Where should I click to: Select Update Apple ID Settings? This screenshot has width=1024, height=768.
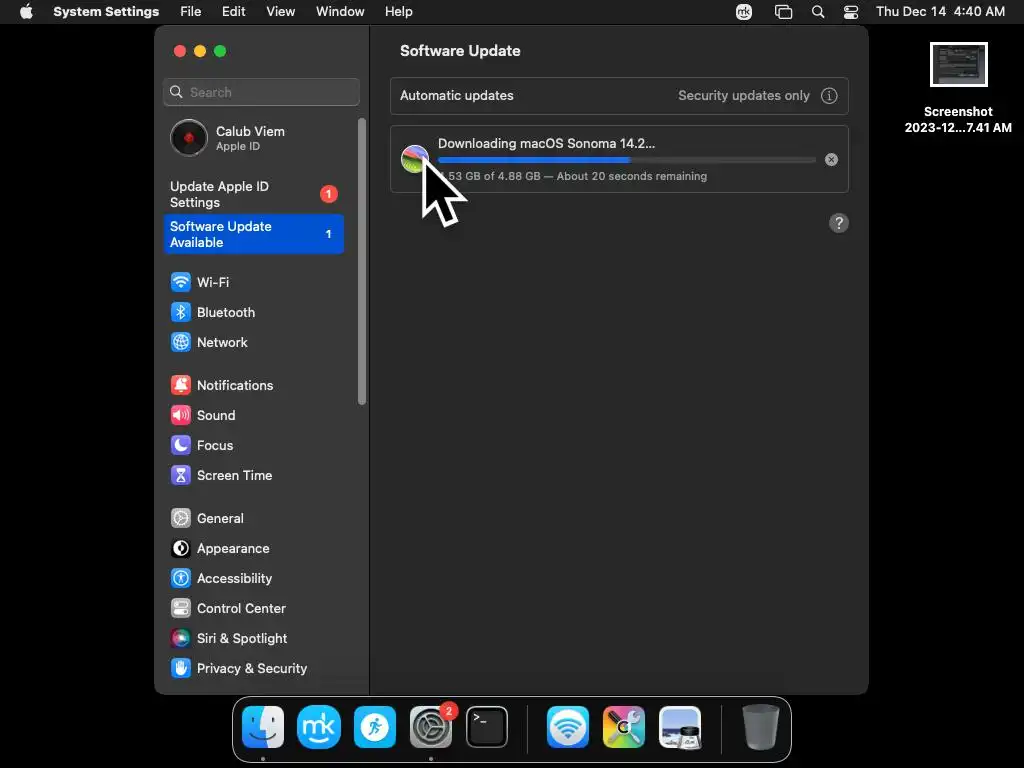(253, 195)
